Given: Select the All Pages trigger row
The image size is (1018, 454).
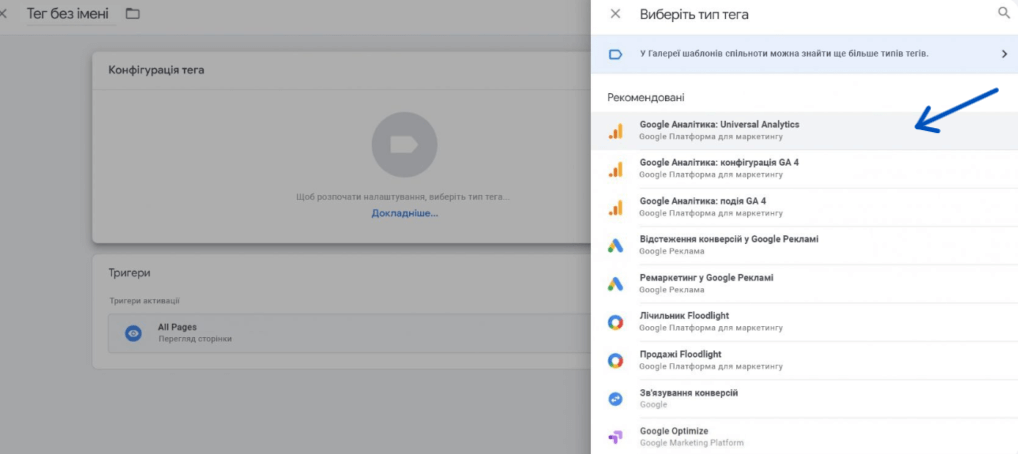Looking at the screenshot, I should tap(349, 333).
